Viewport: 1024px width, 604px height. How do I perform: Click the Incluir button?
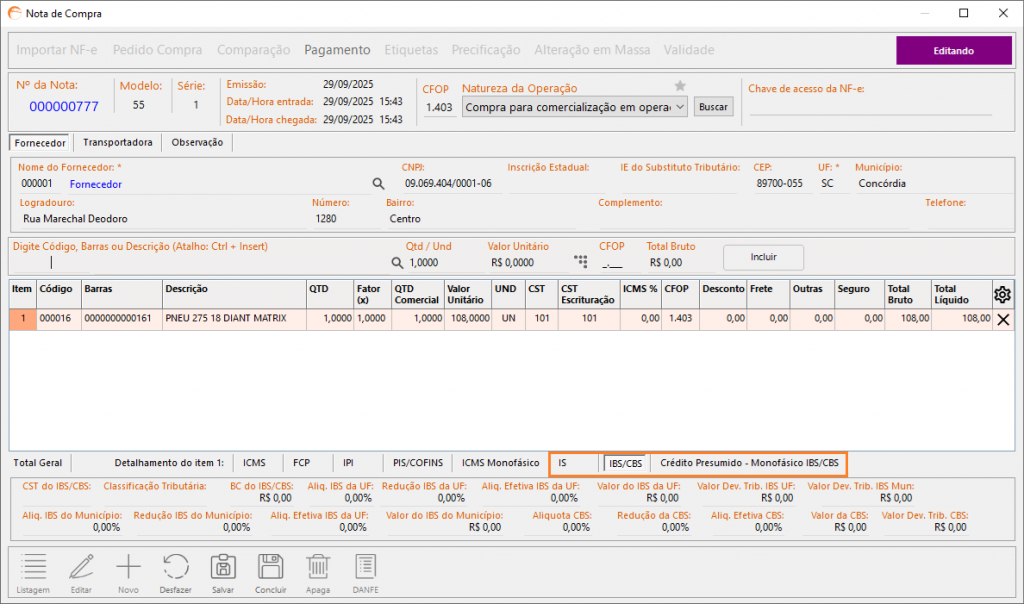pyautogui.click(x=763, y=257)
